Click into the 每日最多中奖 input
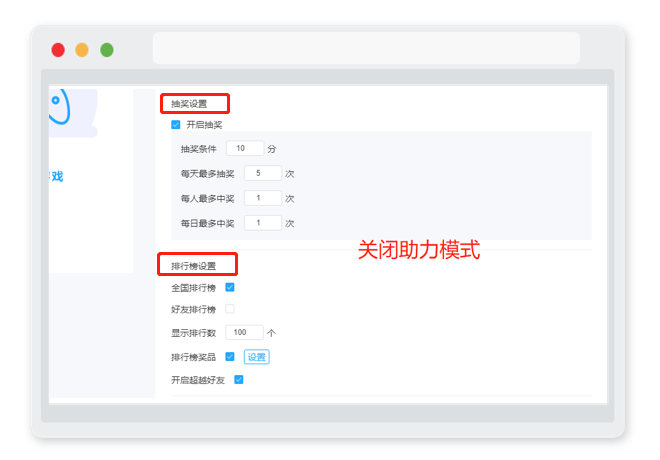660x460 pixels. coord(263,223)
